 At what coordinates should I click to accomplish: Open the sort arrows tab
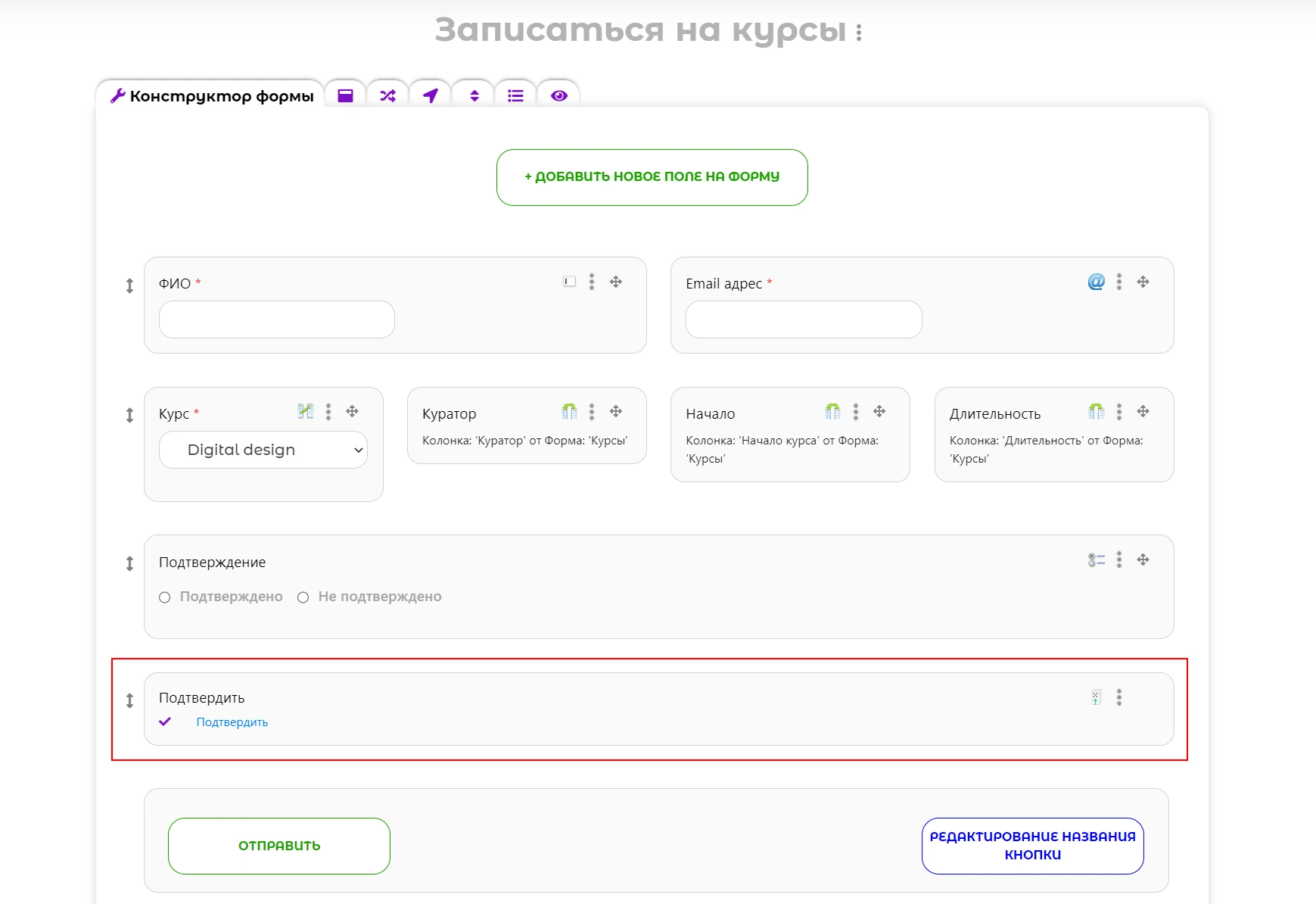coord(474,95)
